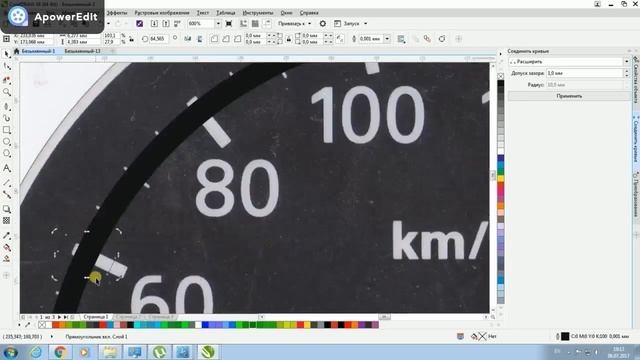
Task: Click the no-color X swatch
Action: click(x=42, y=325)
